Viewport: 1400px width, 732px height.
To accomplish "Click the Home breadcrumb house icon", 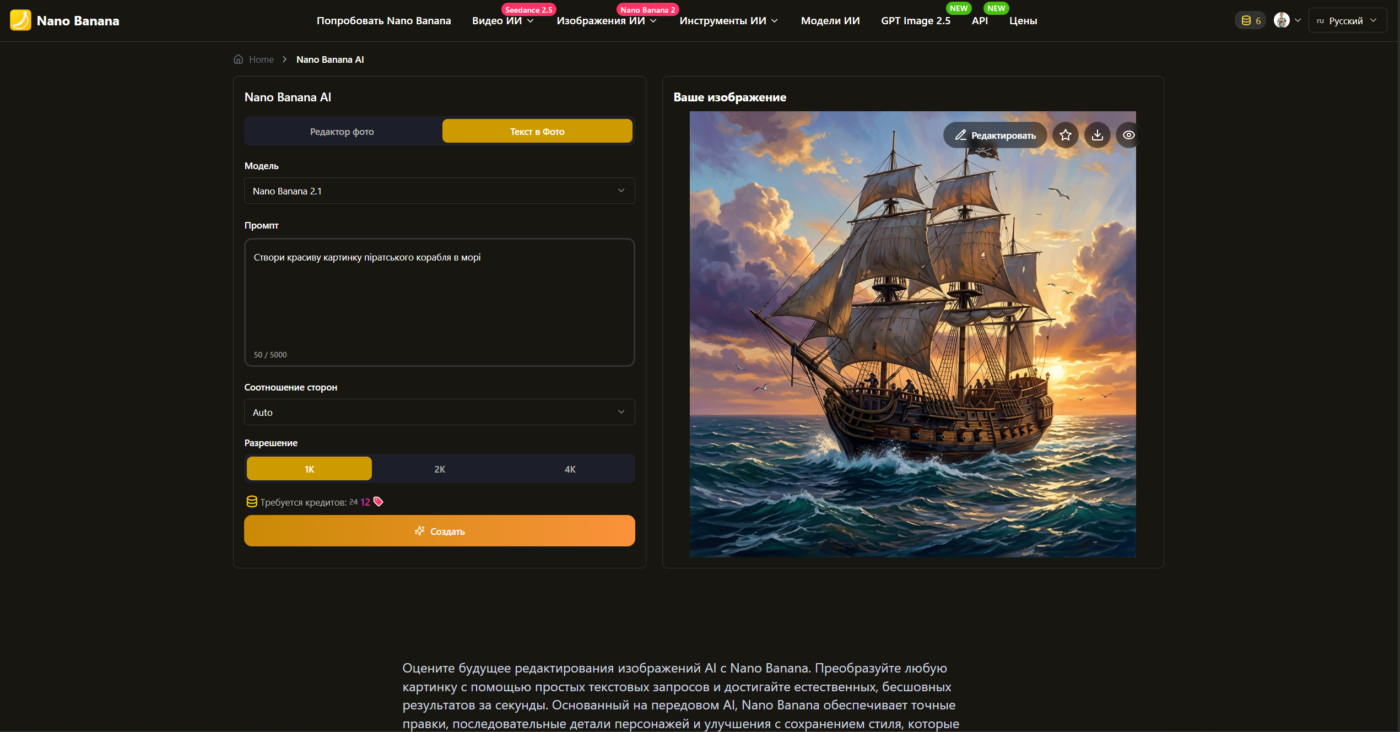I will click(238, 60).
